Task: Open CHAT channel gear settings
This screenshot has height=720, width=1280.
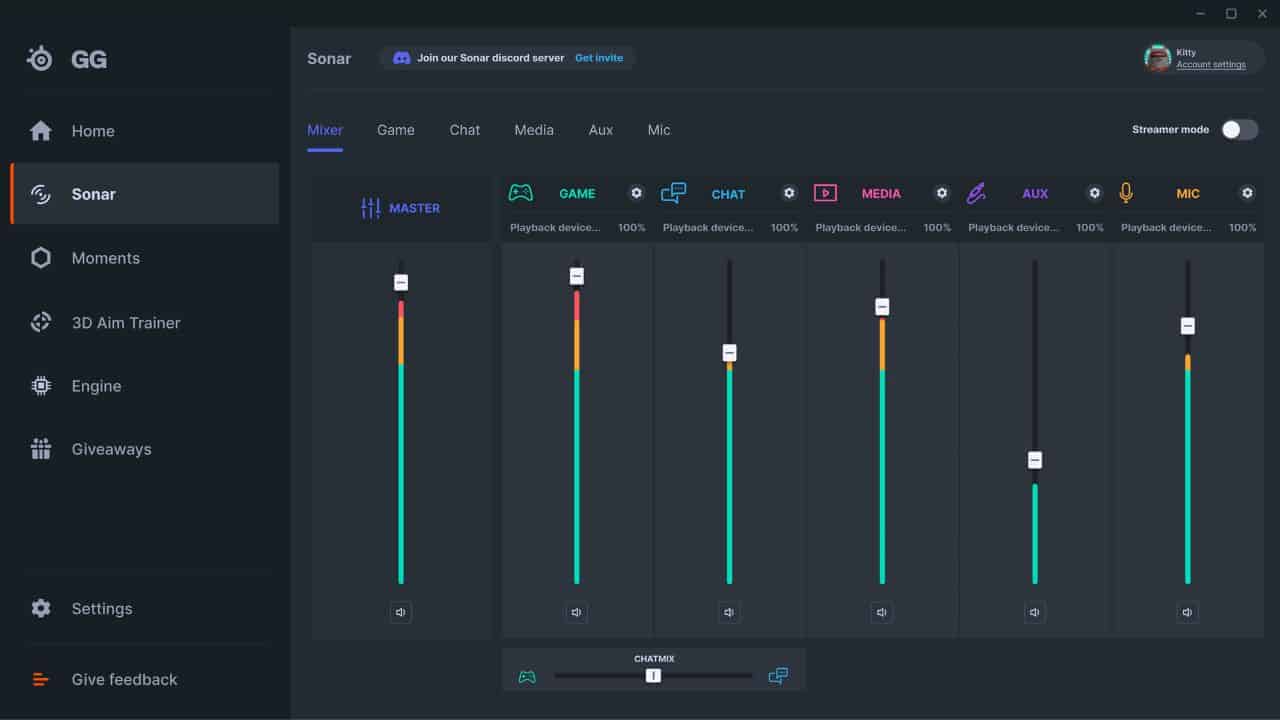Action: (789, 193)
